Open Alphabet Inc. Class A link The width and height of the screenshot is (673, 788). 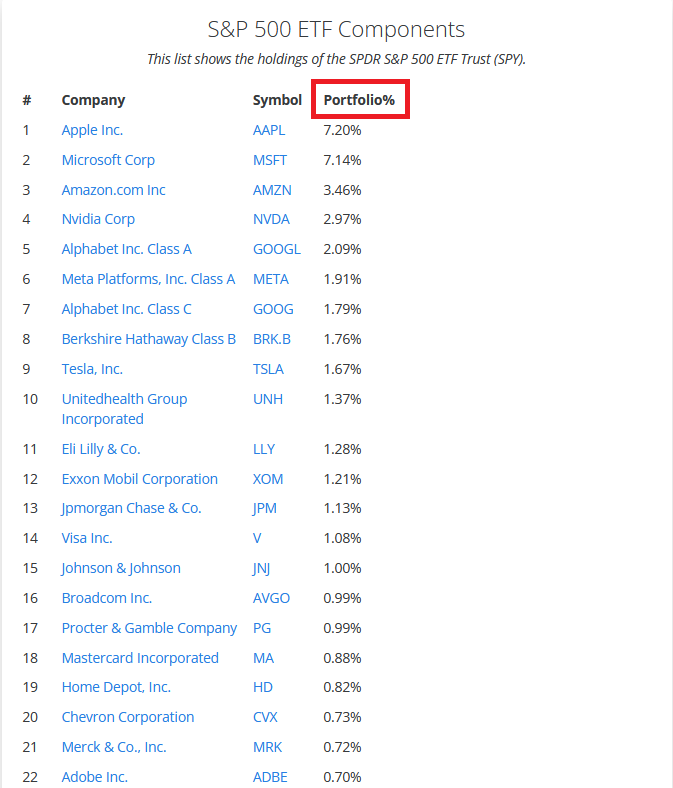tap(127, 249)
